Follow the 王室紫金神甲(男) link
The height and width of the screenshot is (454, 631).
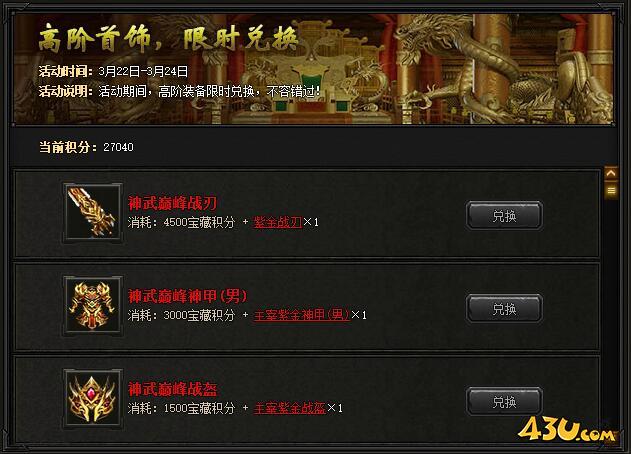[301, 315]
